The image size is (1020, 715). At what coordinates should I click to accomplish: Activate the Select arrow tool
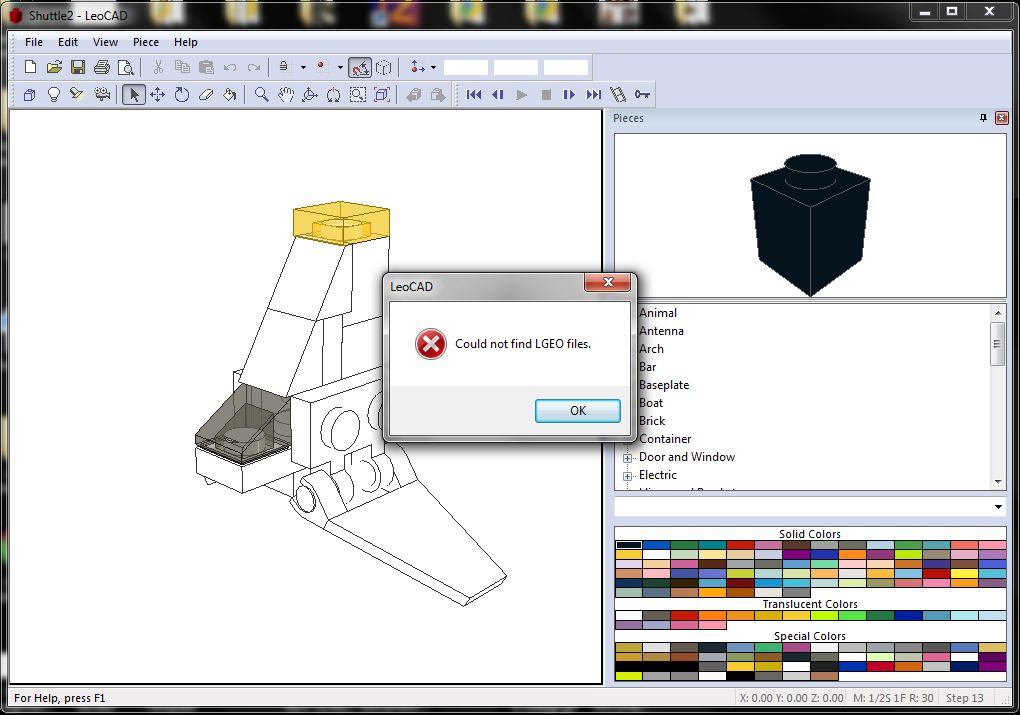(x=133, y=95)
